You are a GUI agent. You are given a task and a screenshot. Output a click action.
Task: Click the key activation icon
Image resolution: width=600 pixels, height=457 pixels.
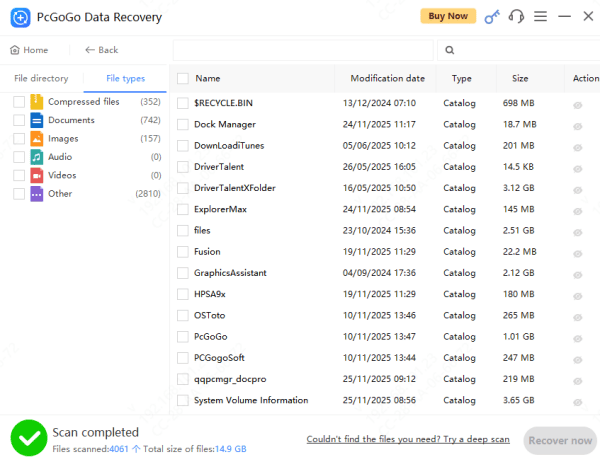tap(491, 16)
